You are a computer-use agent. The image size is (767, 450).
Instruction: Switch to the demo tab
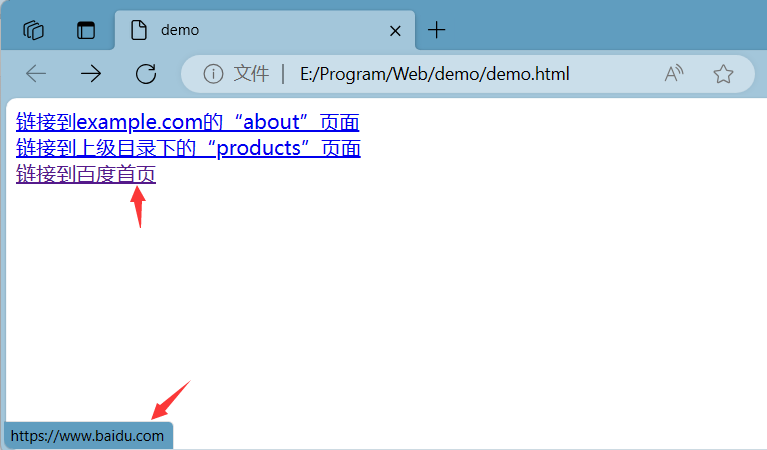pos(265,30)
